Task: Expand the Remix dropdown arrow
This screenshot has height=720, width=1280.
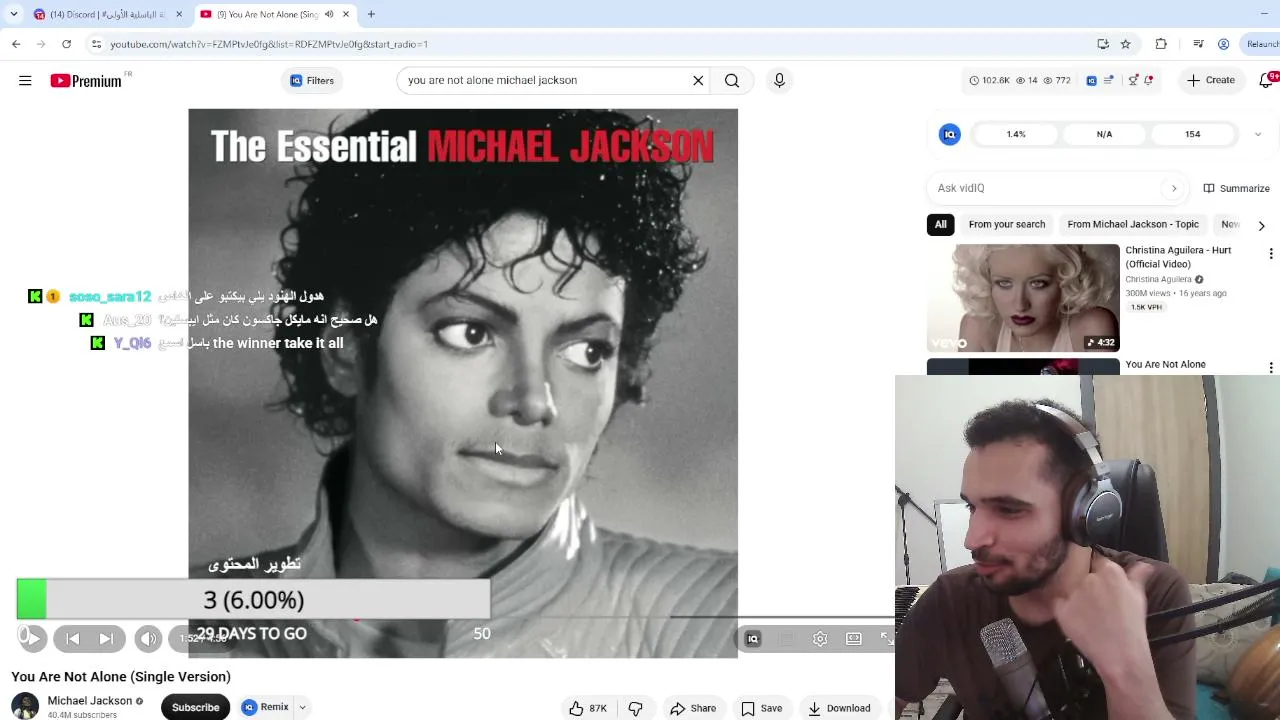Action: point(302,708)
